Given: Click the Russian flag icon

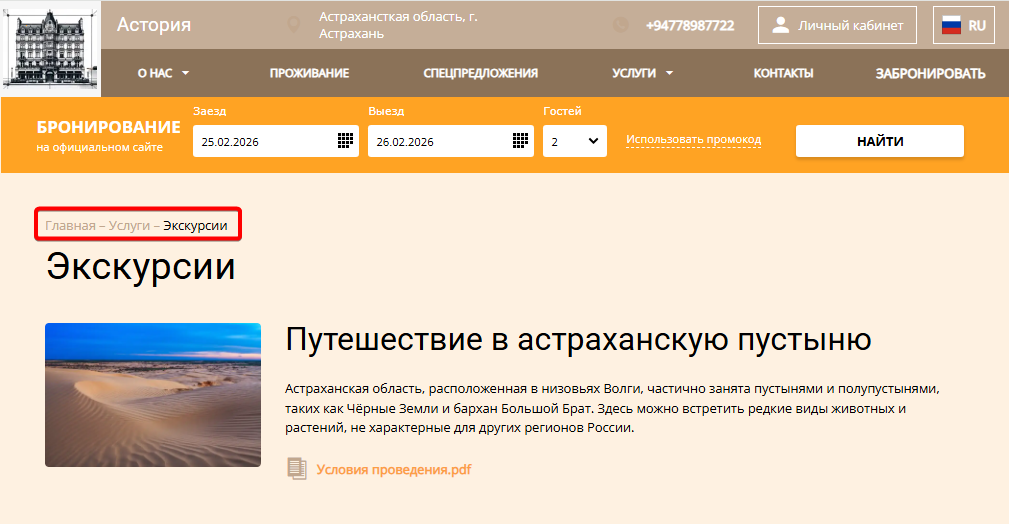Looking at the screenshot, I should [x=951, y=25].
